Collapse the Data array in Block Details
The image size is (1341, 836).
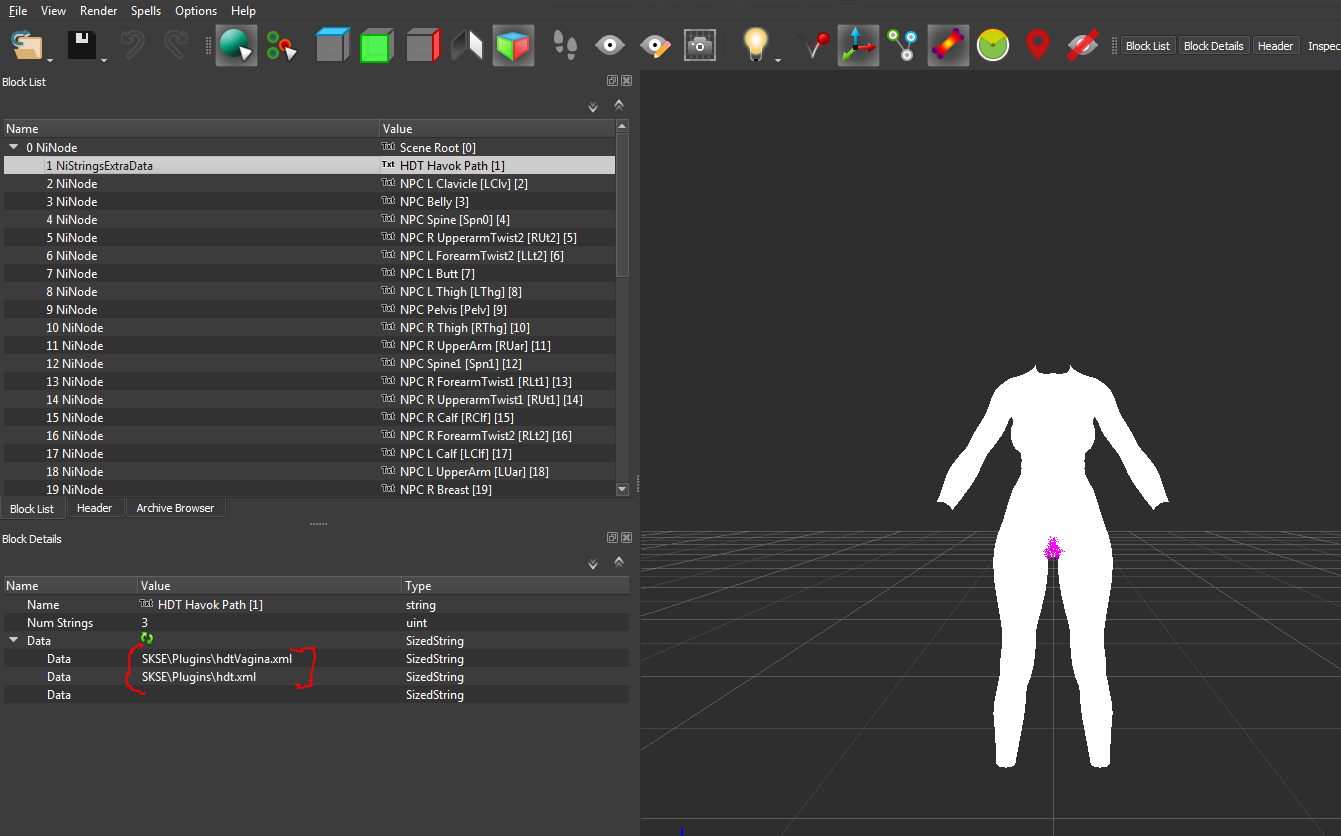coord(14,640)
